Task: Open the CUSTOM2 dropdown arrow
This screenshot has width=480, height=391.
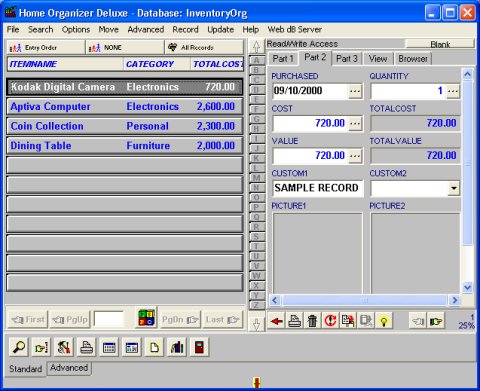Action: (x=453, y=188)
